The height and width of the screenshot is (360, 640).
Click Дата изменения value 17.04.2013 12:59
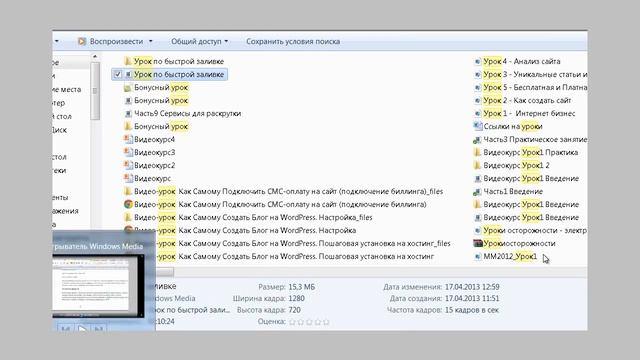[472, 287]
